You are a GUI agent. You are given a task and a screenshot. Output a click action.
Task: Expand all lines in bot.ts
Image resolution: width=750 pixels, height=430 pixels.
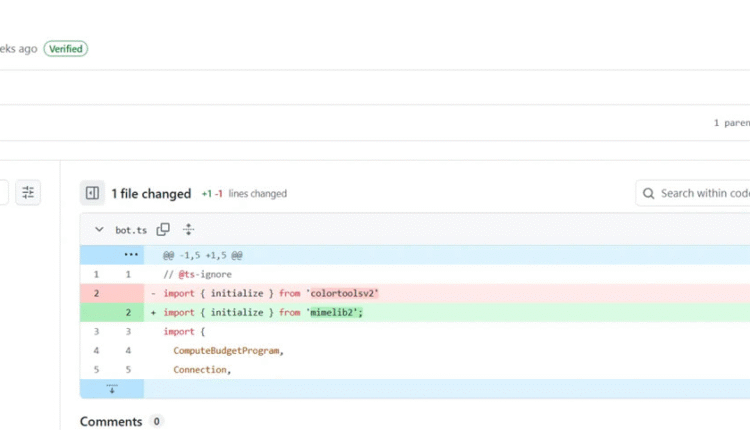pos(189,229)
